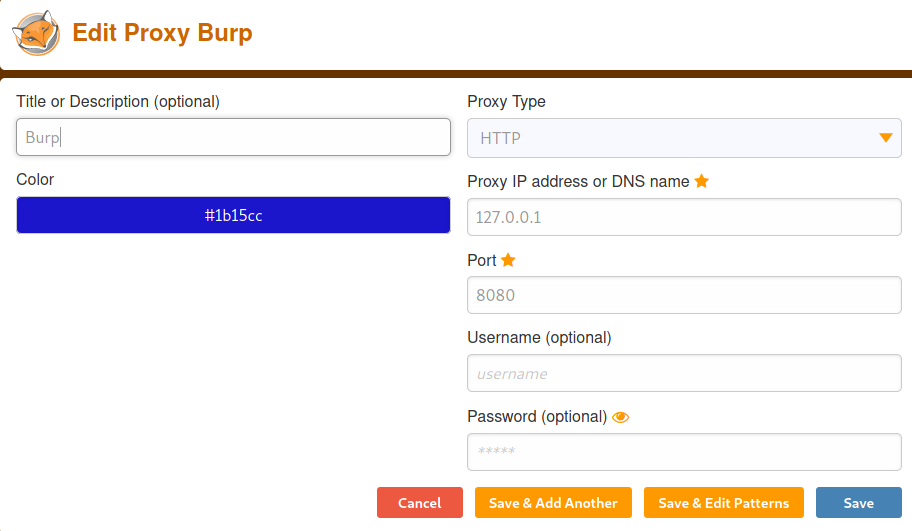This screenshot has width=912, height=531.
Task: Toggle password visibility with the eye icon
Action: pyautogui.click(x=620, y=417)
